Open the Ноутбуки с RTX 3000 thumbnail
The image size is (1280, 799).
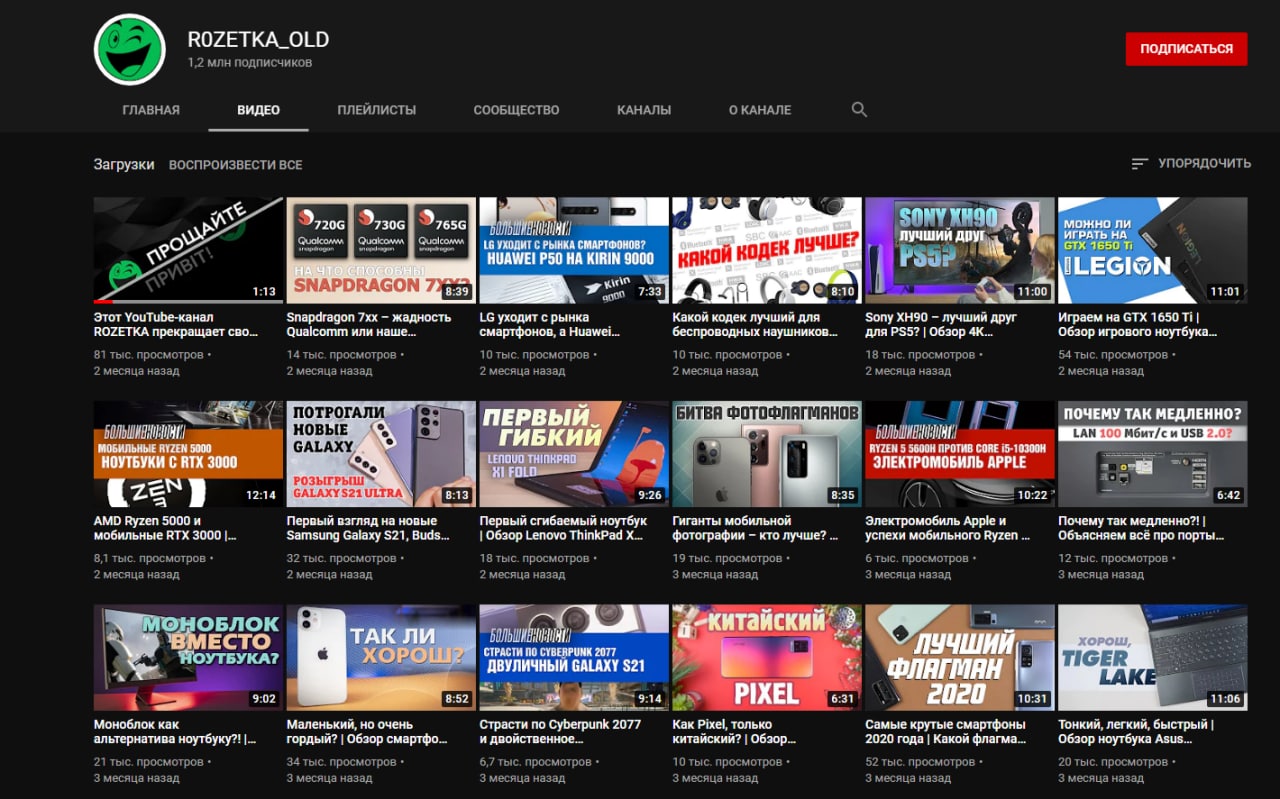pyautogui.click(x=188, y=454)
